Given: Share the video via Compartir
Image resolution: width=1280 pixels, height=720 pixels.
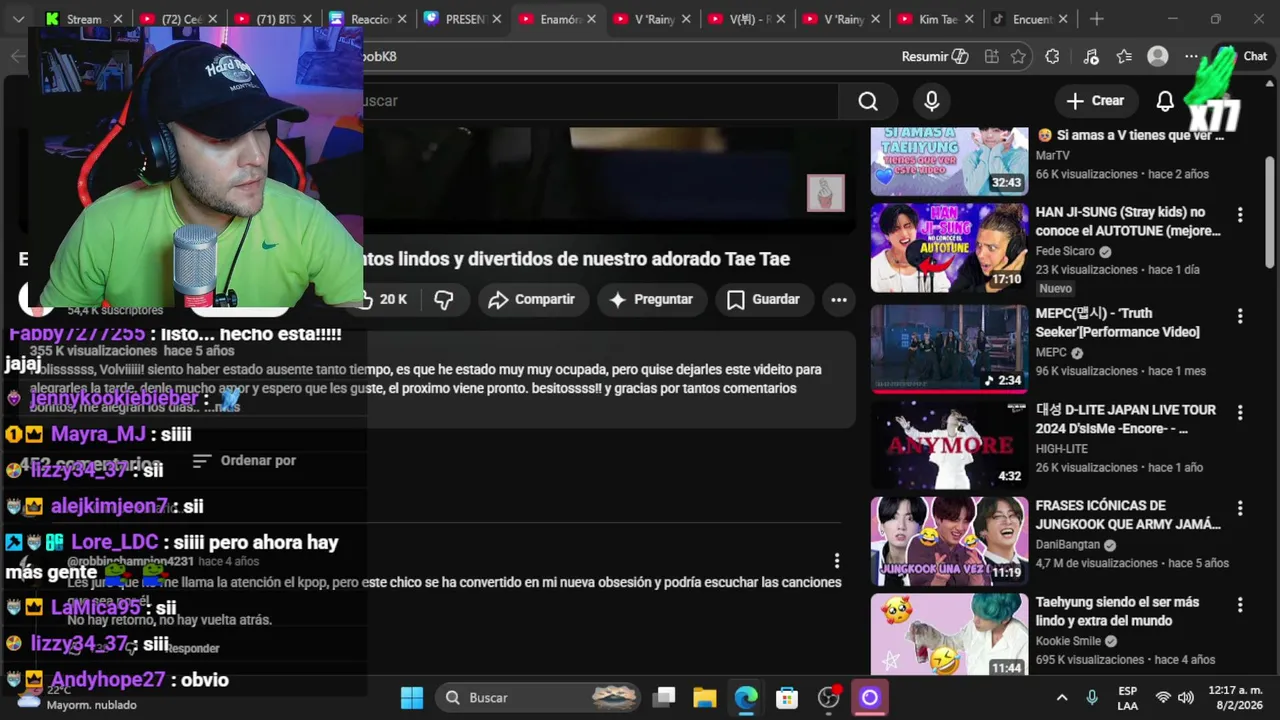Looking at the screenshot, I should tap(531, 299).
